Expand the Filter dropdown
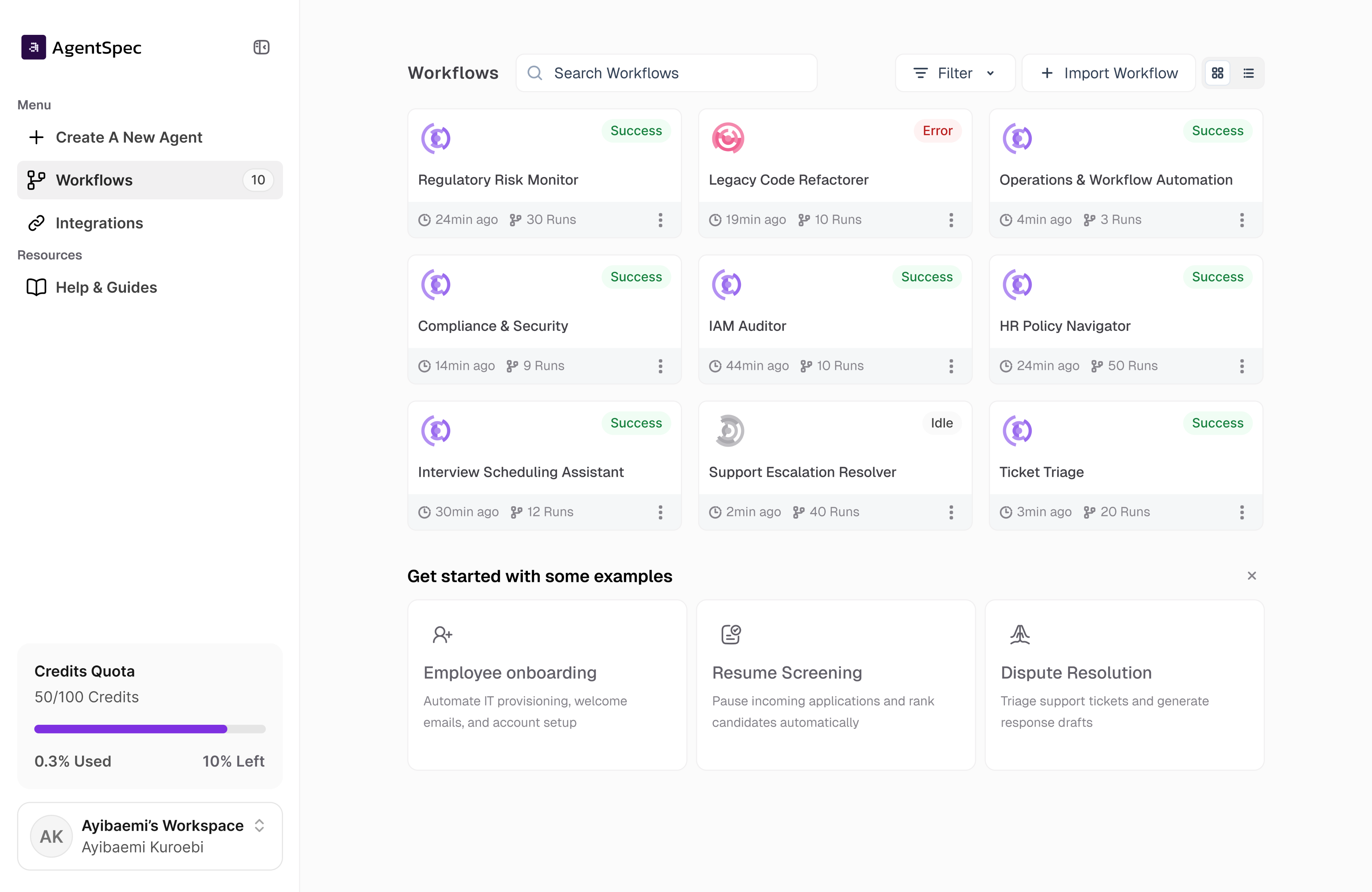1372x892 pixels. (955, 73)
